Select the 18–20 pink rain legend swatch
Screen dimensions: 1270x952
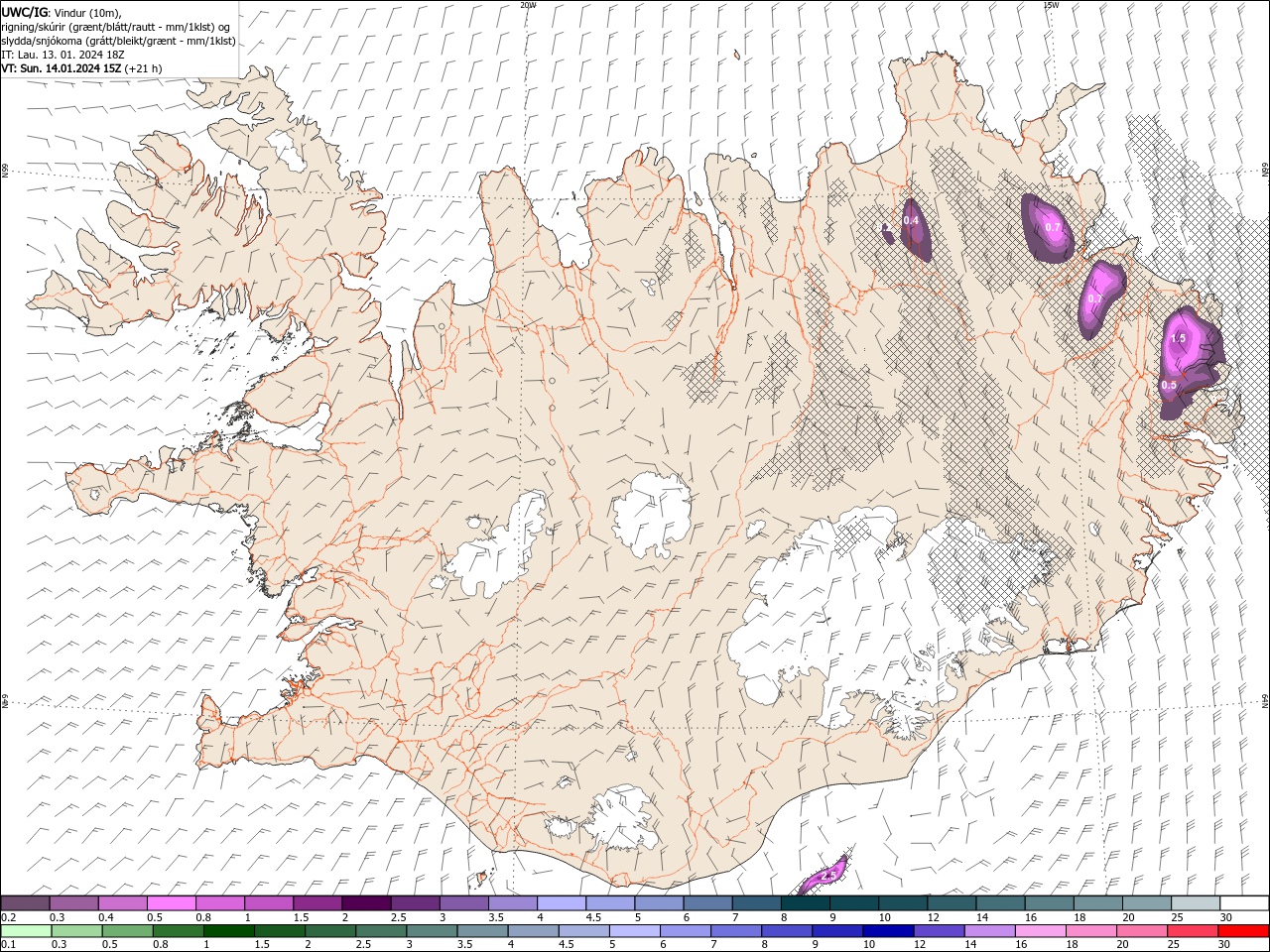[1090, 931]
